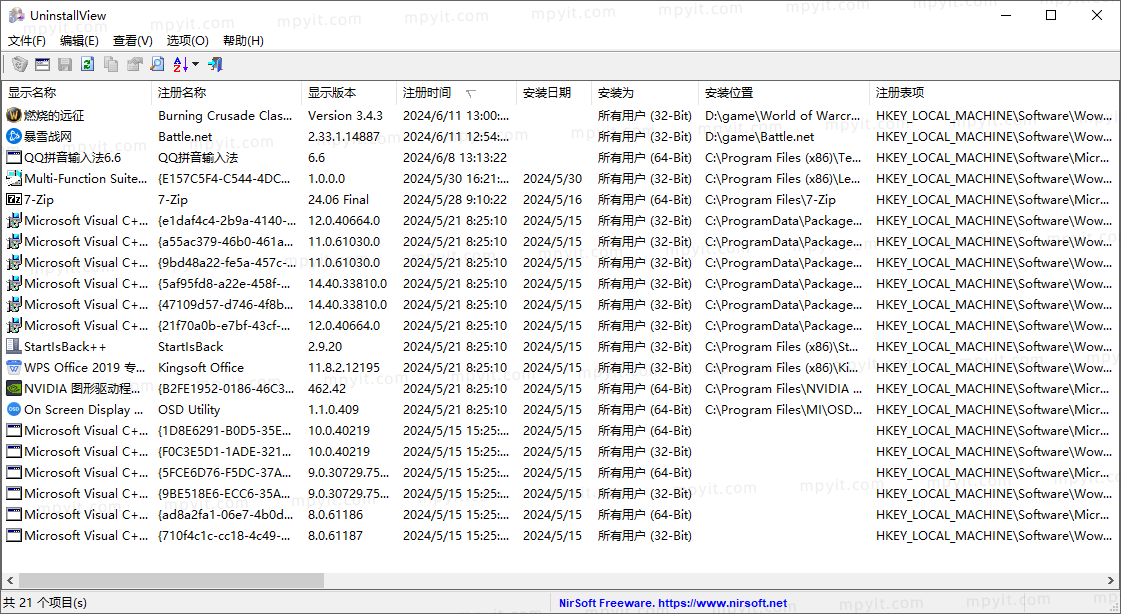Click the WPS Office 2019 row icon

click(x=14, y=367)
